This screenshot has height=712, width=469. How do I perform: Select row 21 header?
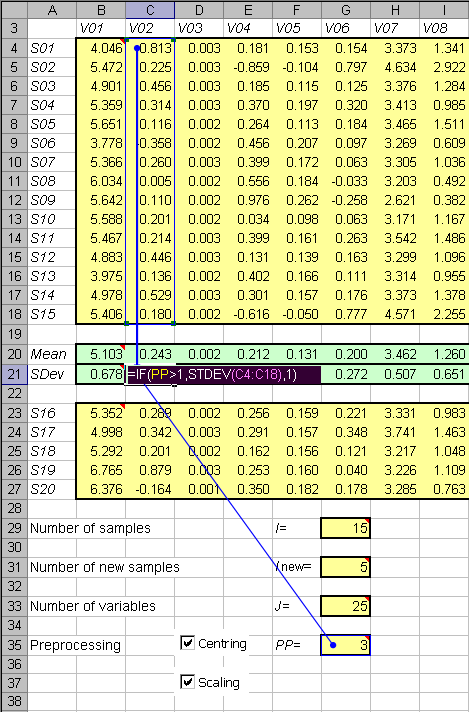14,375
